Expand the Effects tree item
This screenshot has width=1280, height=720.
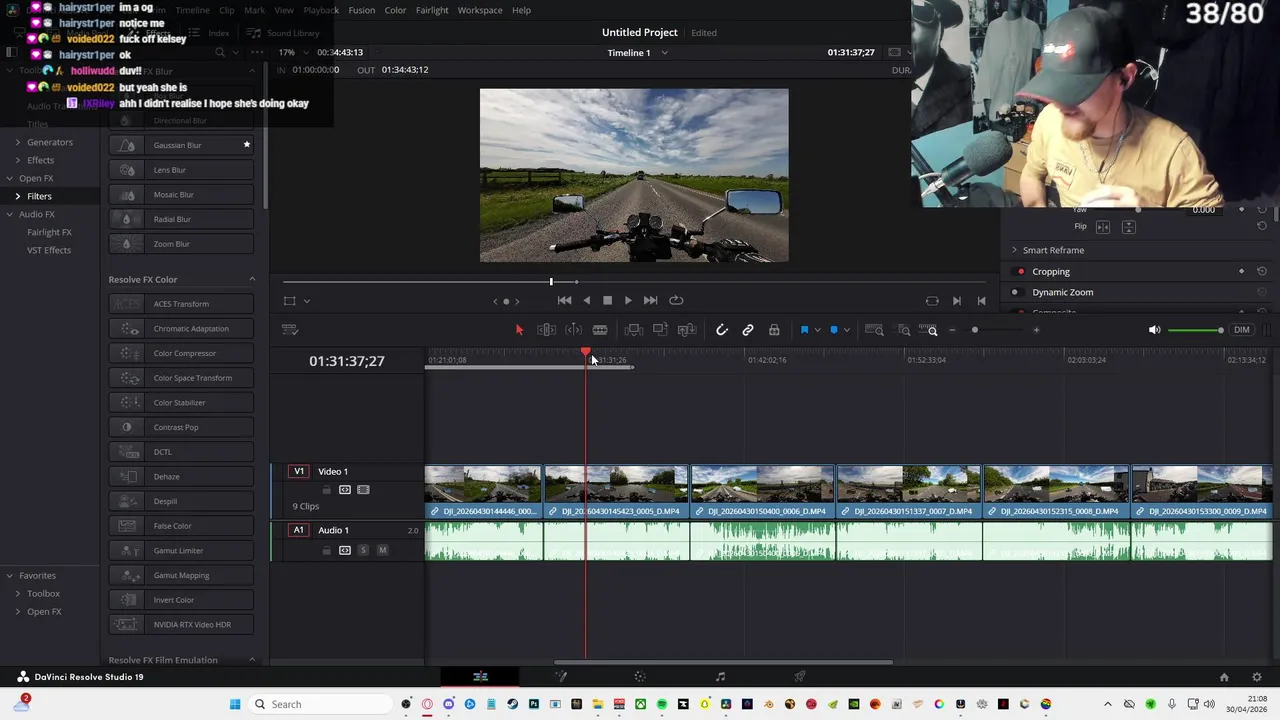point(17,160)
